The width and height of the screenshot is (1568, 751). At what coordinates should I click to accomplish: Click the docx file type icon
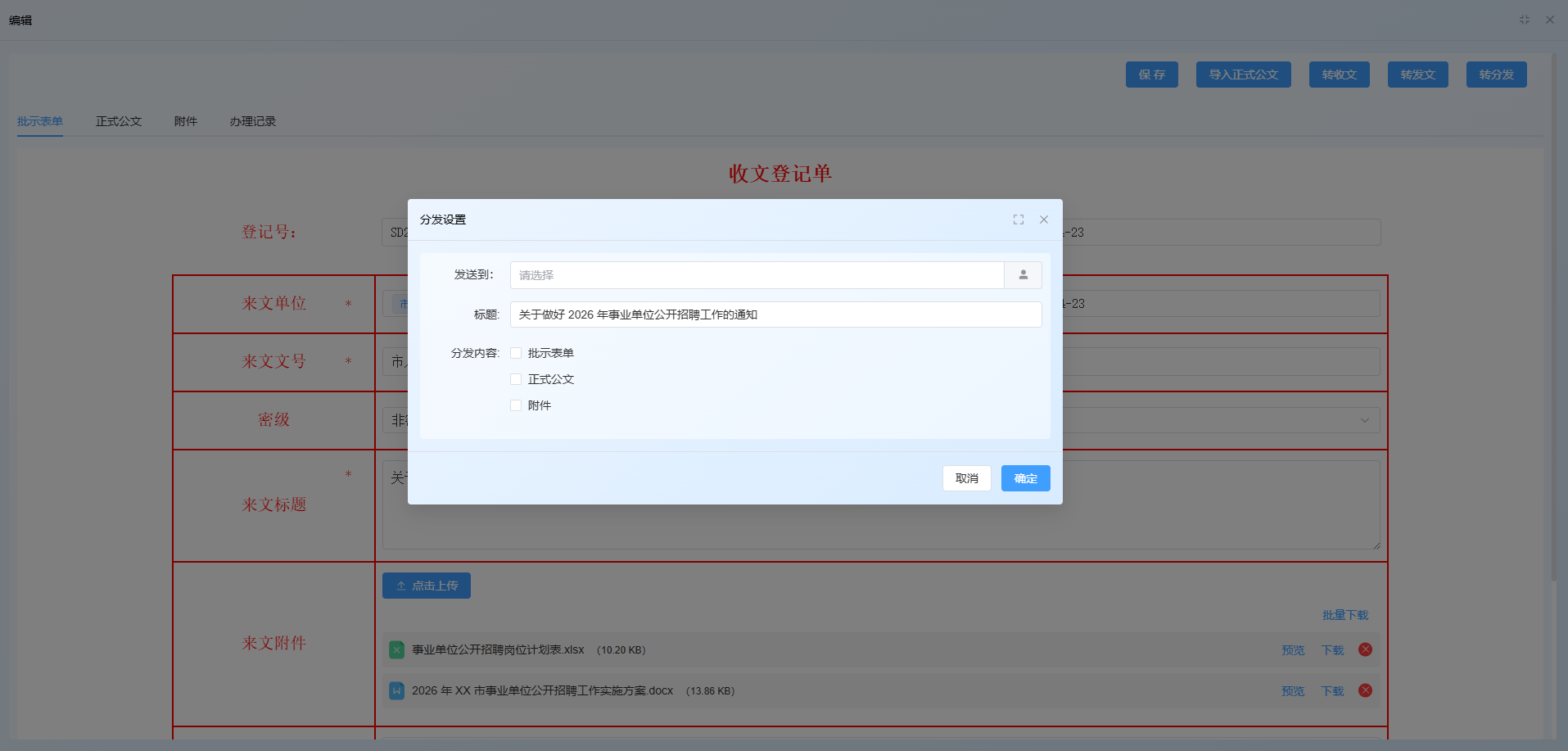pos(396,690)
